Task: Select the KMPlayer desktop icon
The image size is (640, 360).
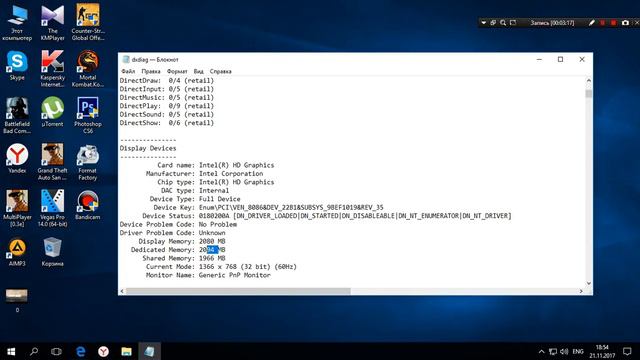Action: pyautogui.click(x=53, y=22)
